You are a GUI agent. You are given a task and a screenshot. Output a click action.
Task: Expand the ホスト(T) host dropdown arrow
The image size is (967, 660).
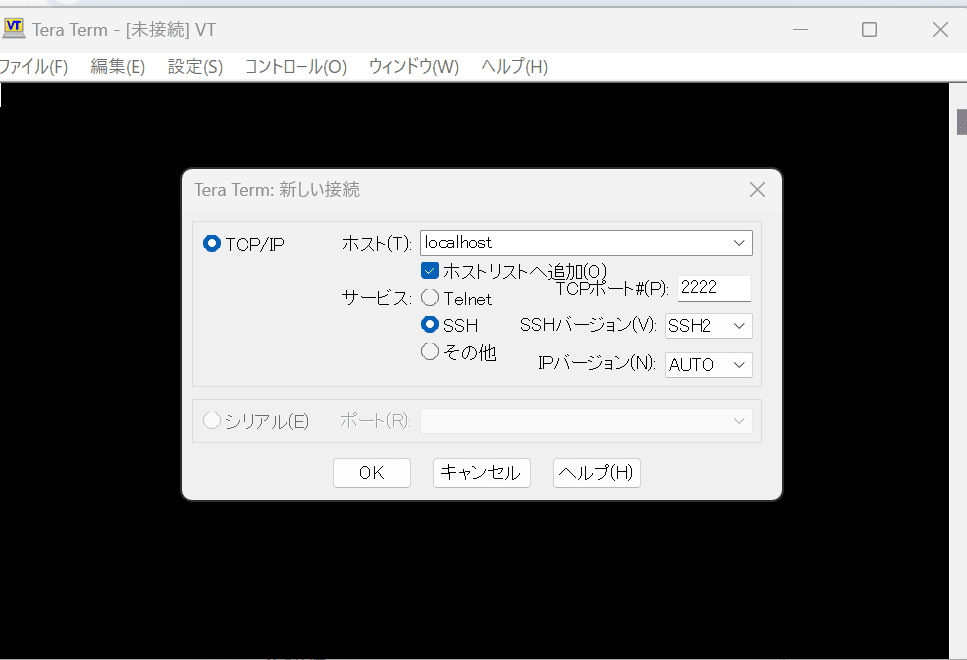(739, 243)
